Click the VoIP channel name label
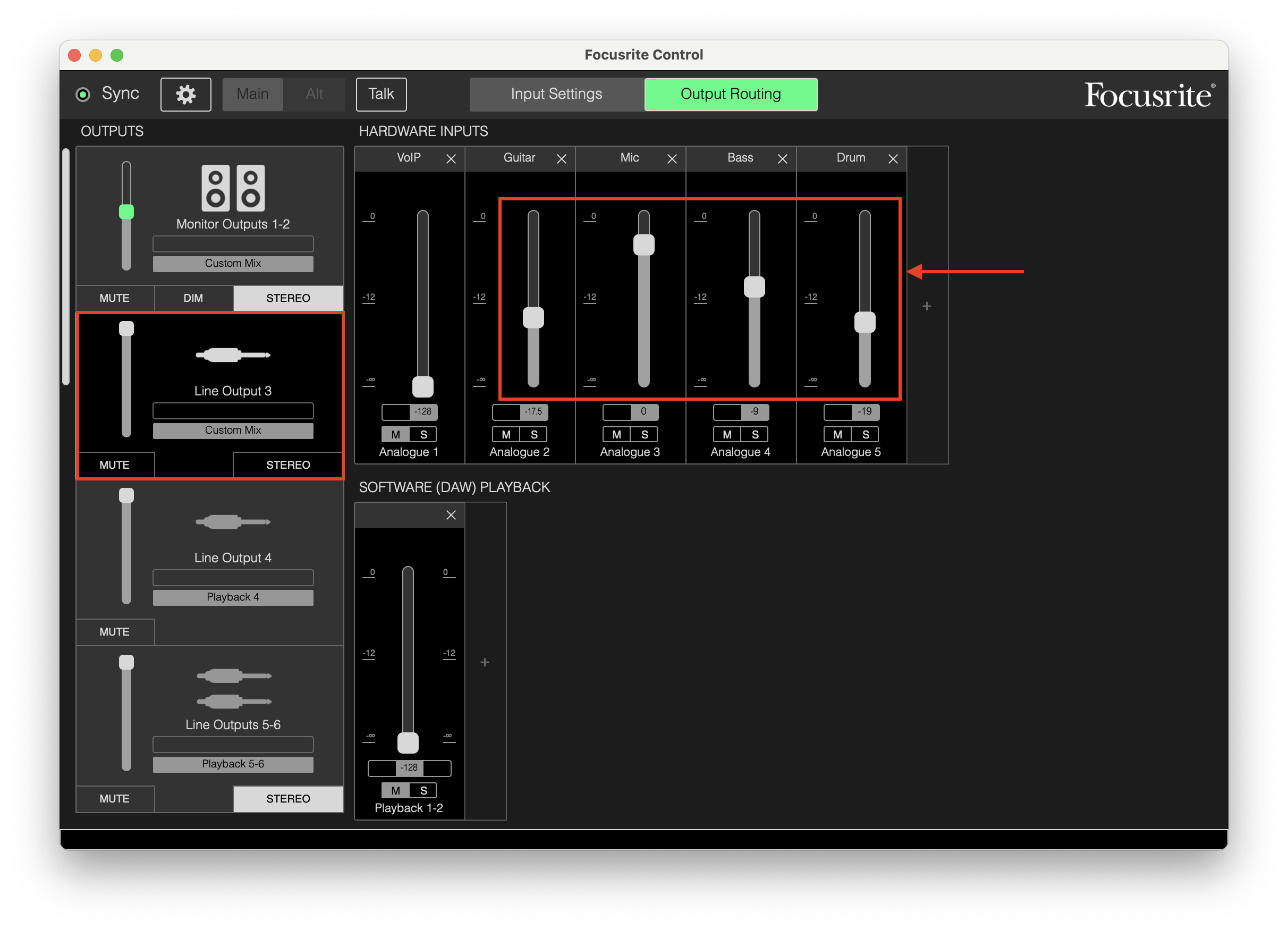This screenshot has width=1288, height=929. pyautogui.click(x=409, y=158)
